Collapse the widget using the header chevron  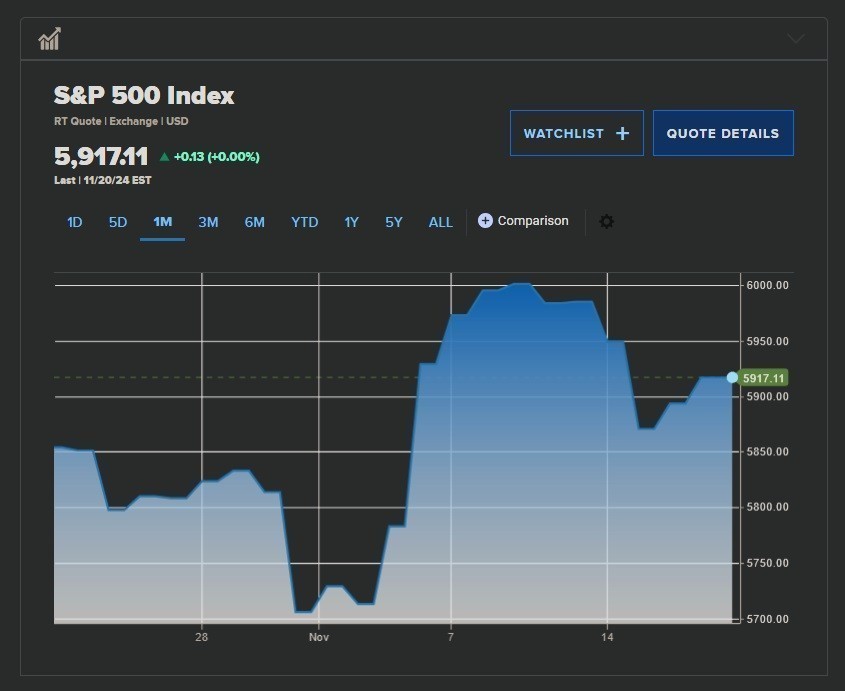pos(795,39)
